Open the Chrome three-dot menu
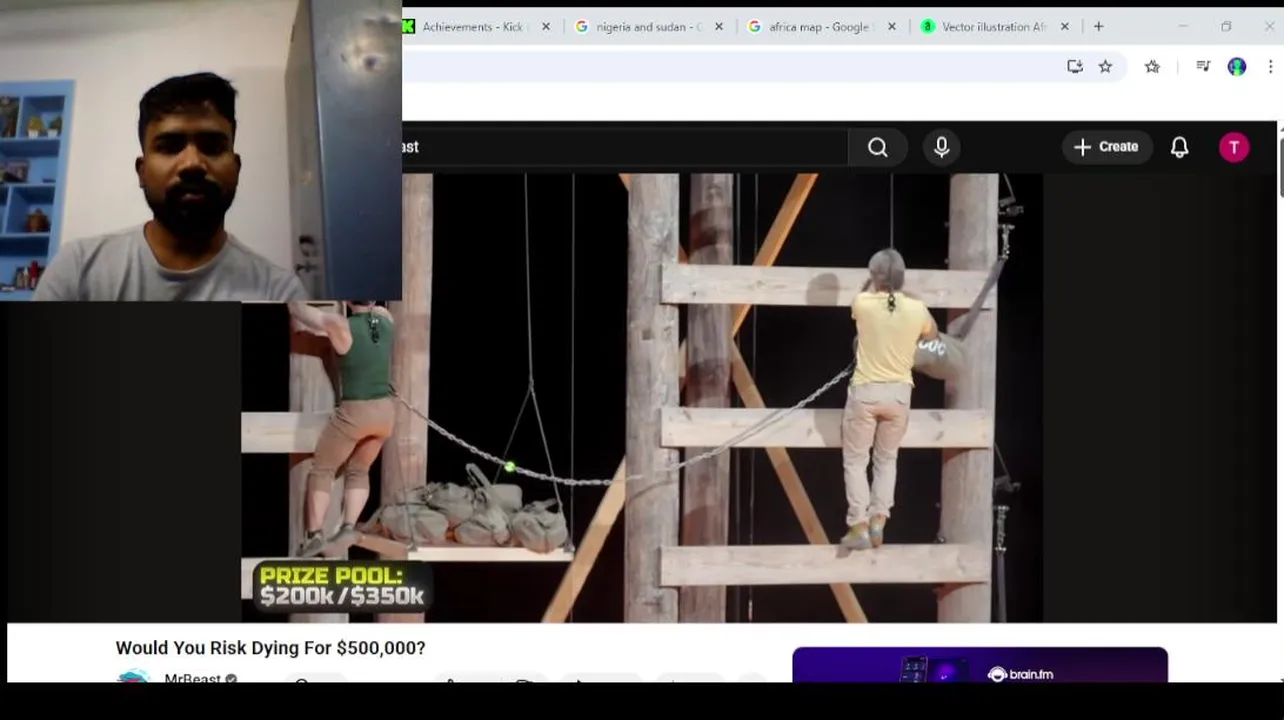 pos(1270,66)
